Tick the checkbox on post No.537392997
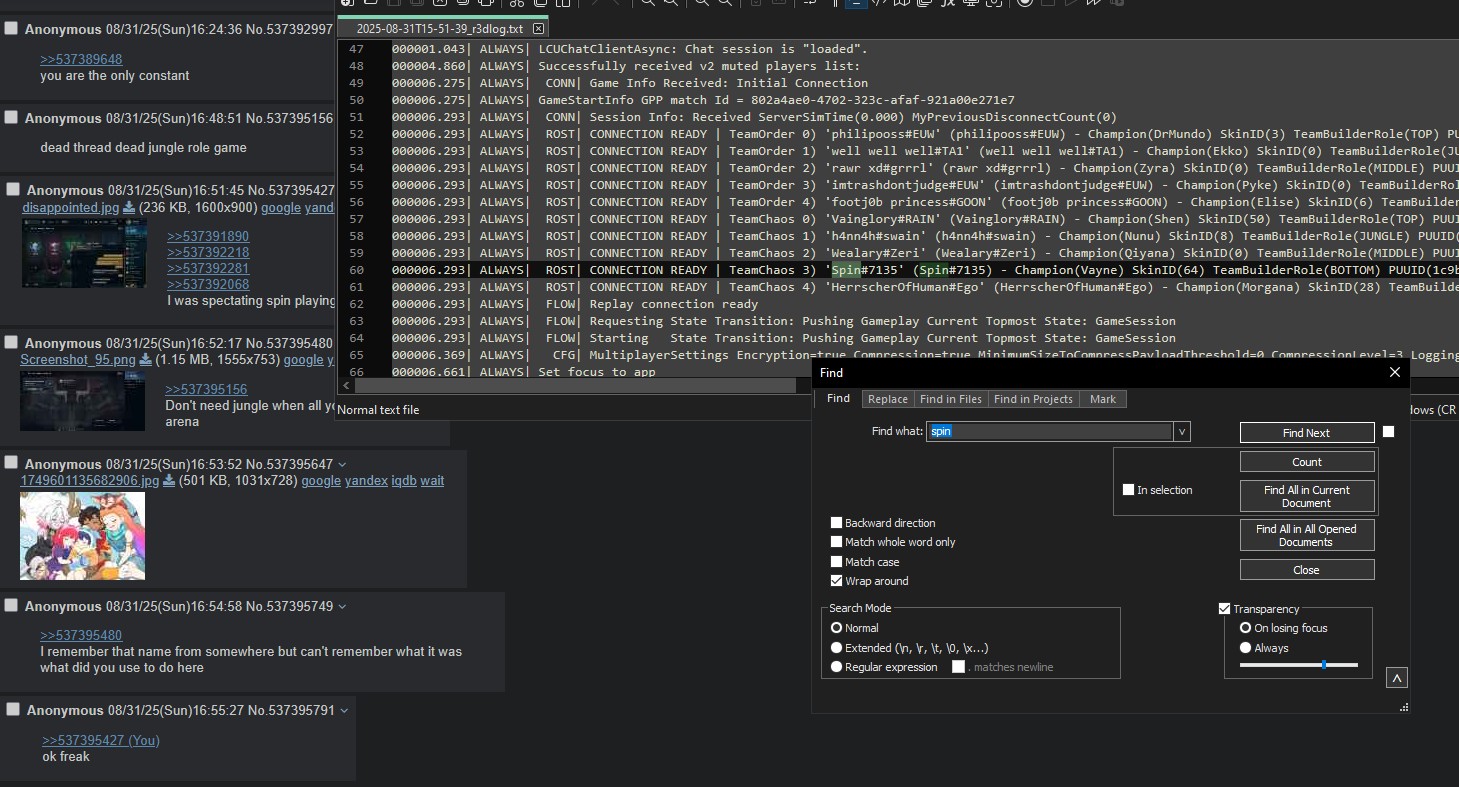 (11, 29)
